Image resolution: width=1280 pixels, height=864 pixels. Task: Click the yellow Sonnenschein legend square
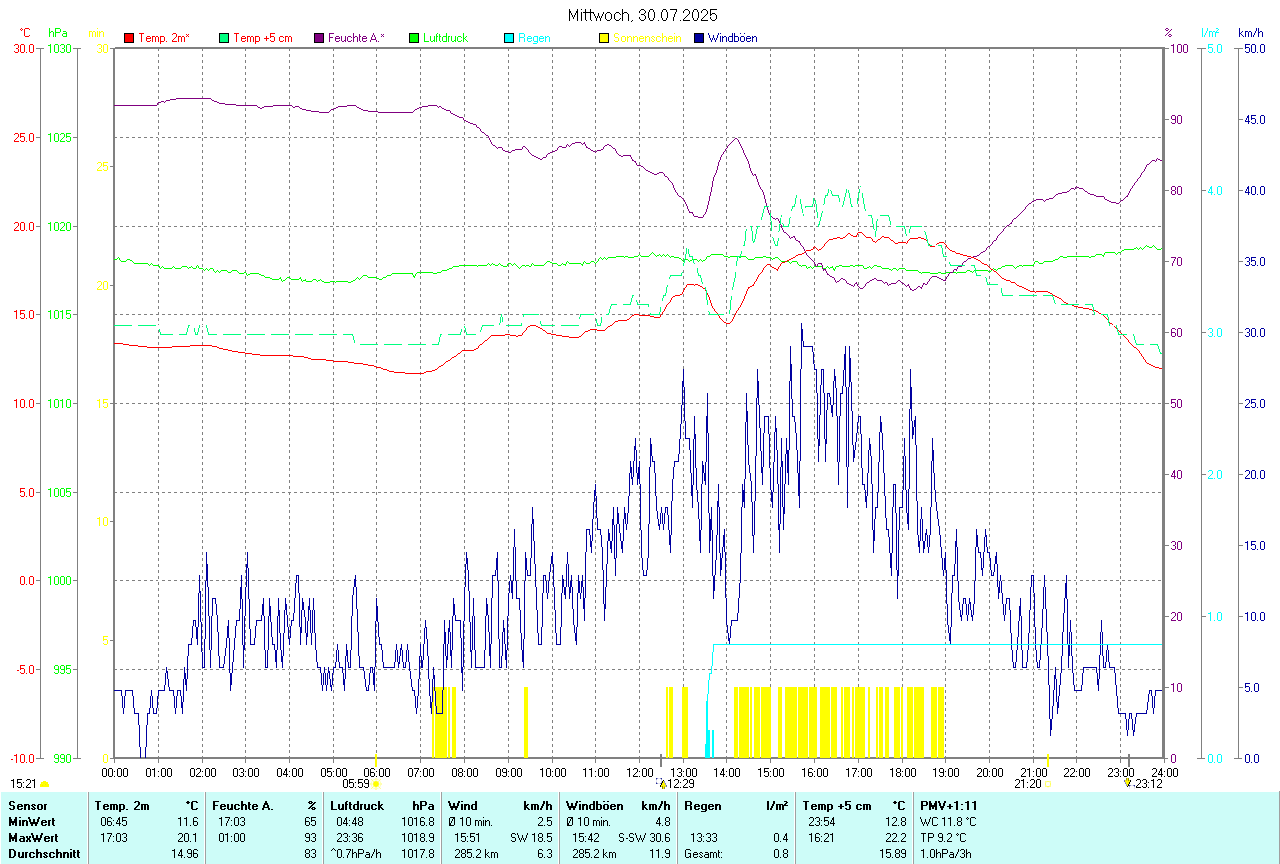pyautogui.click(x=604, y=38)
